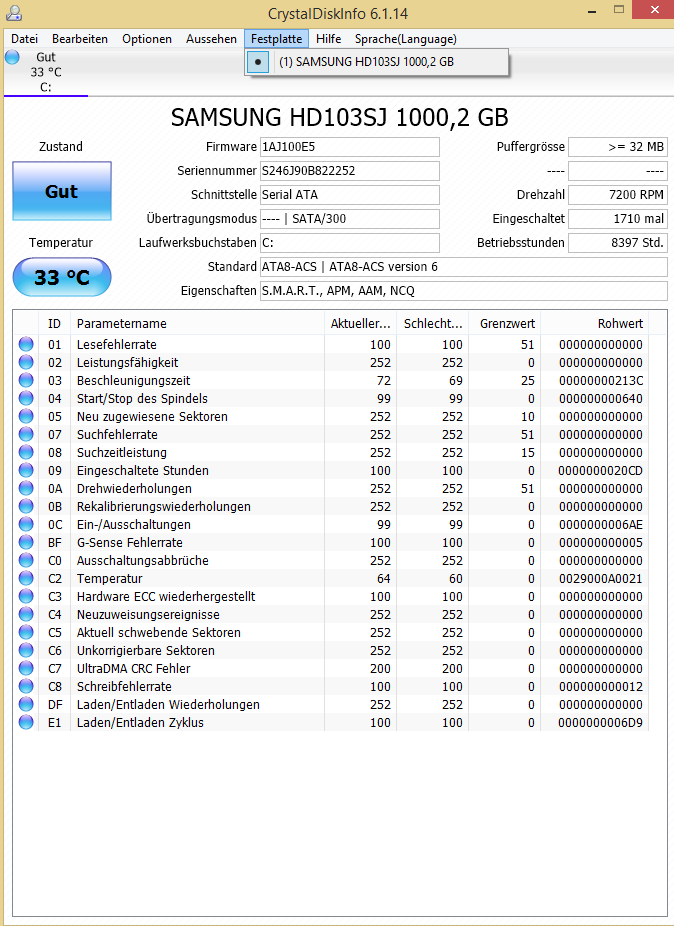Select raw value 000000000640

pyautogui.click(x=600, y=399)
